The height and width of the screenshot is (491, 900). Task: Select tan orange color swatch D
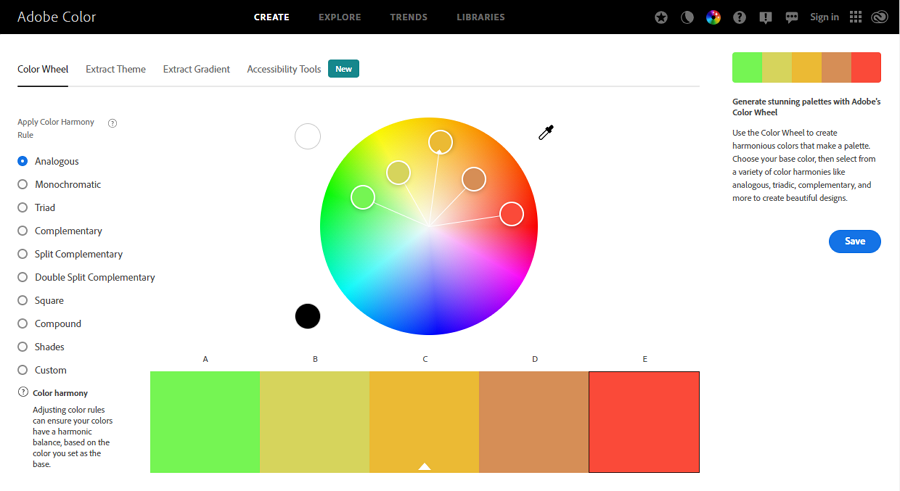(x=534, y=422)
